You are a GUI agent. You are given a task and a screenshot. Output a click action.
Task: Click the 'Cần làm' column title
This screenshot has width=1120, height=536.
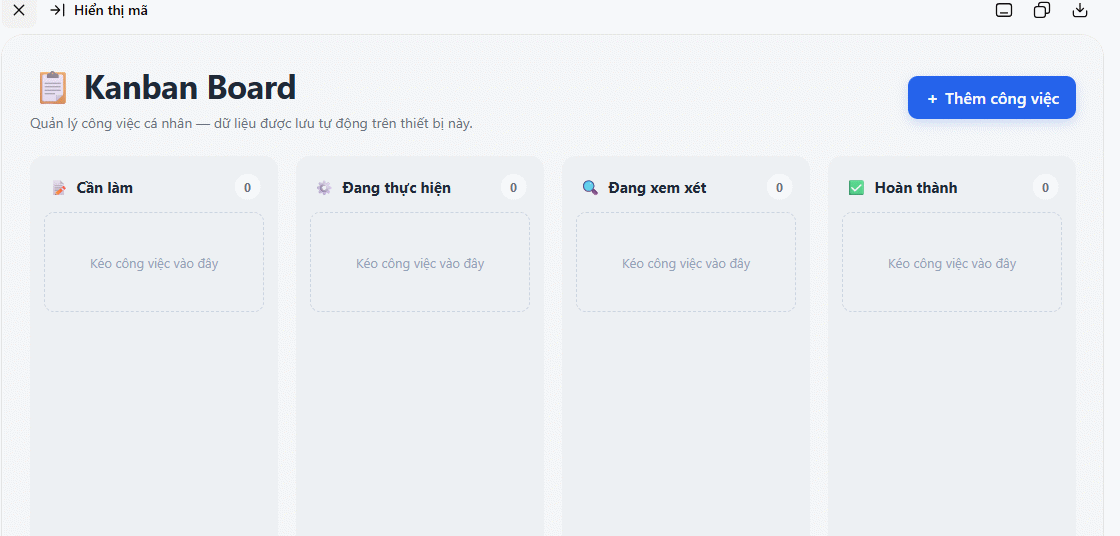(x=104, y=188)
